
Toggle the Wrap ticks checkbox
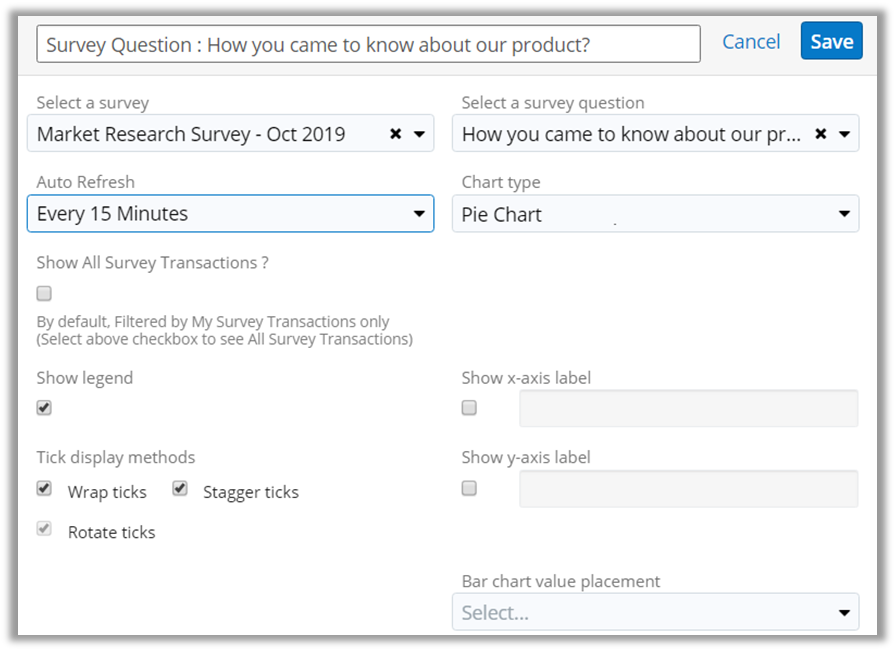click(44, 489)
